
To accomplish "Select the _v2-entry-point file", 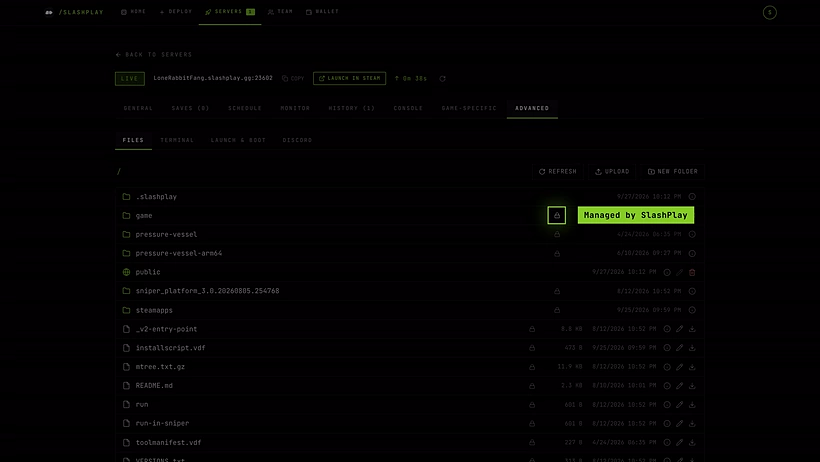I will (166, 329).
